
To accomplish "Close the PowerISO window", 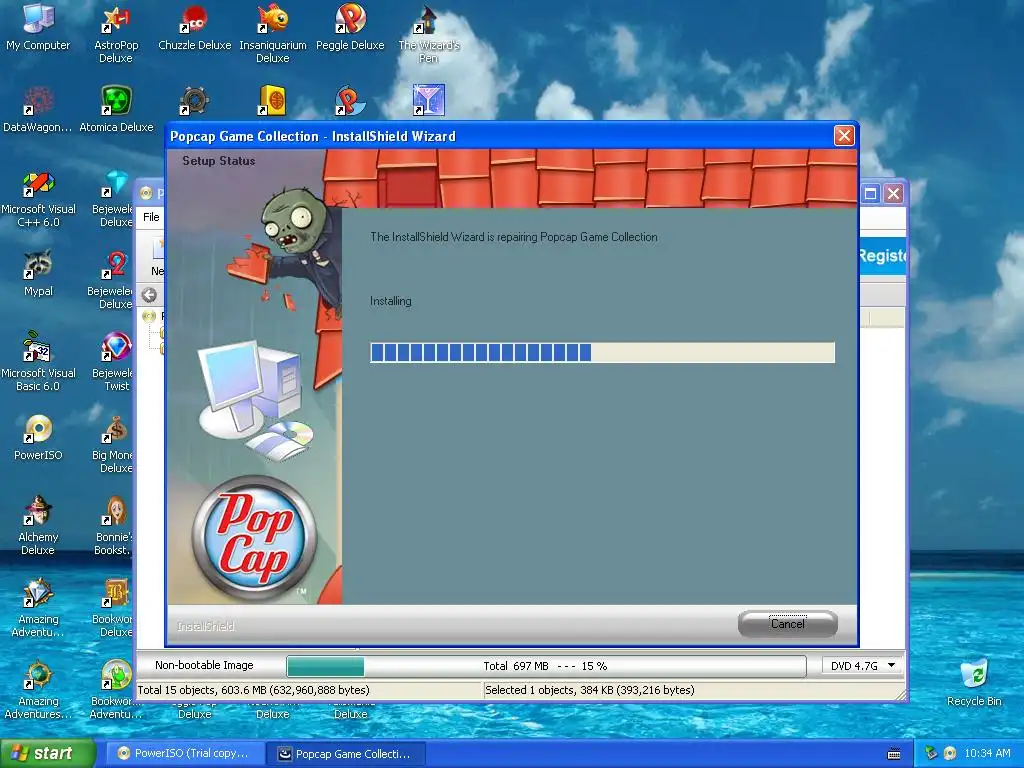I will pos(893,193).
